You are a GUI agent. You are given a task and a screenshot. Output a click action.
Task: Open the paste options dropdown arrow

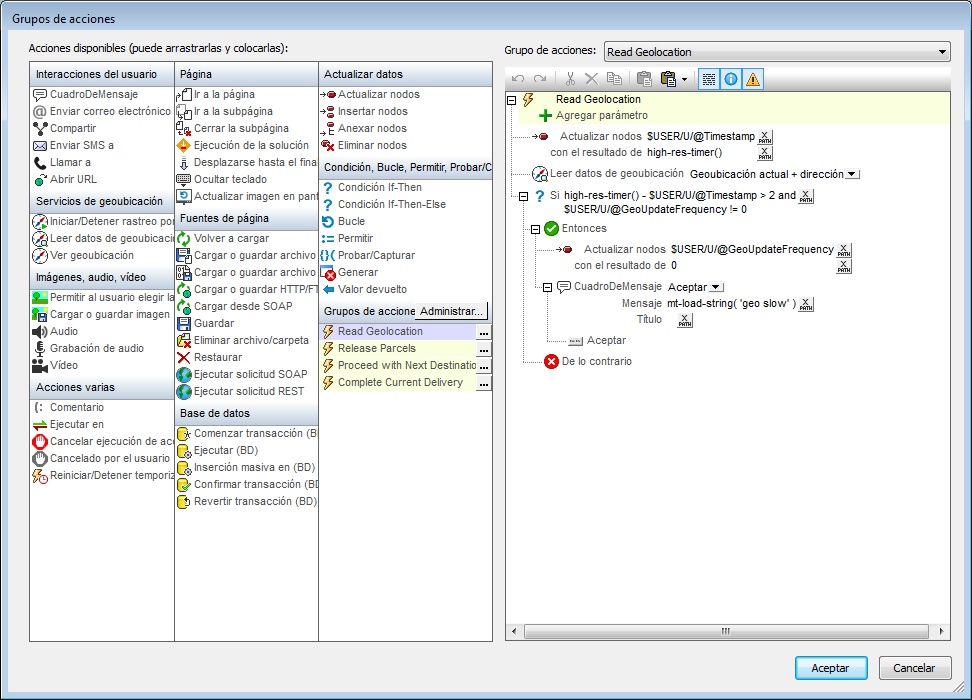point(684,79)
